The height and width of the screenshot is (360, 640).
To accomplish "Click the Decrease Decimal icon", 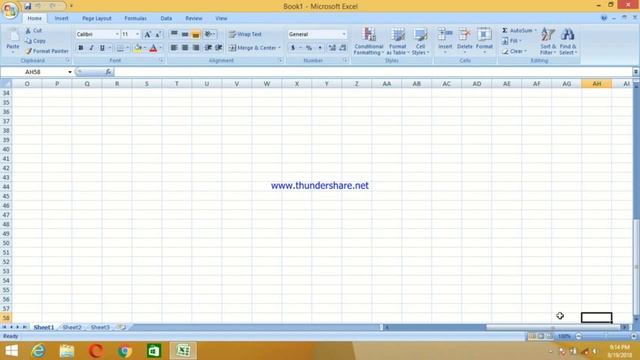I will coord(342,48).
